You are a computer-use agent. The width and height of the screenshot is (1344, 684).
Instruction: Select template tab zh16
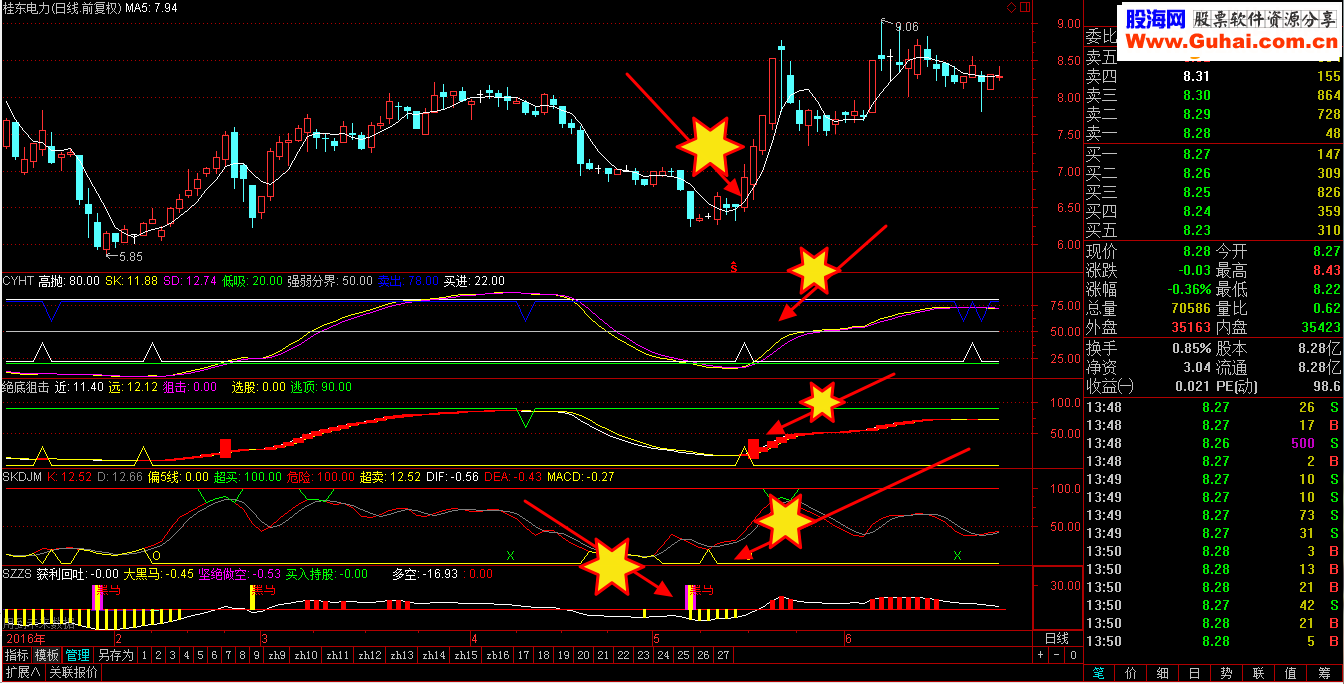[497, 655]
